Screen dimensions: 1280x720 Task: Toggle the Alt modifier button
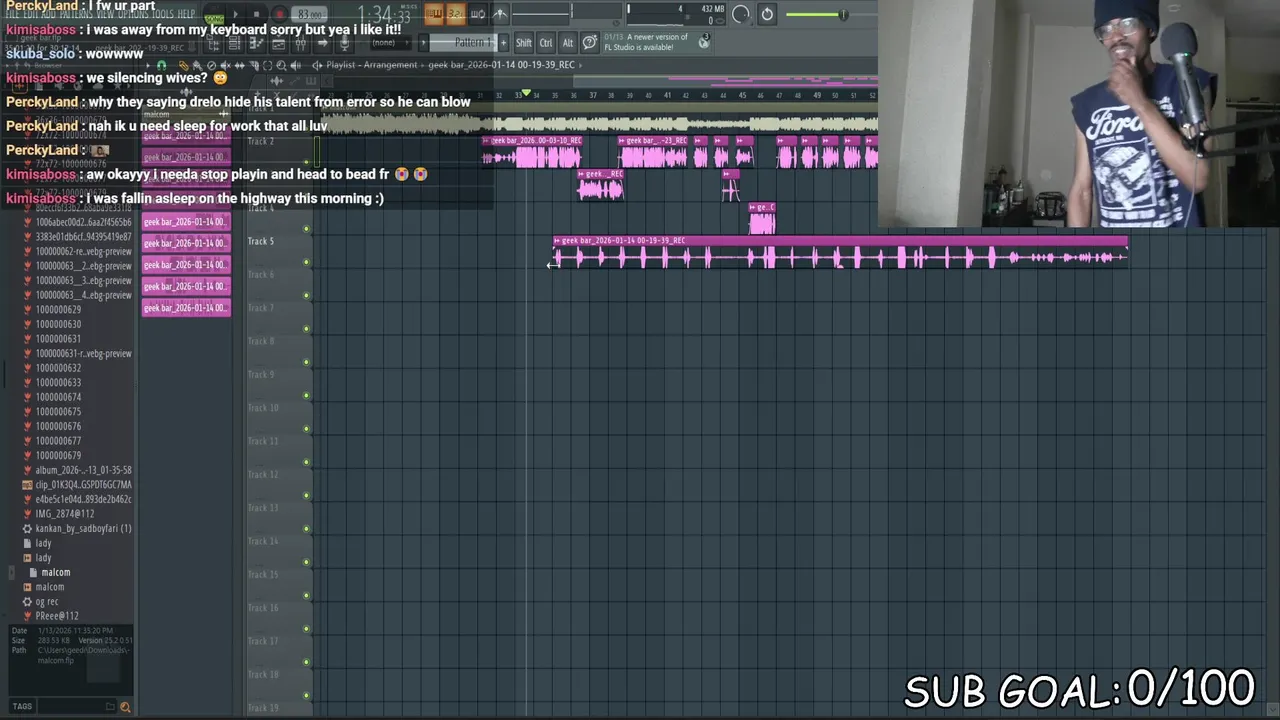click(568, 42)
